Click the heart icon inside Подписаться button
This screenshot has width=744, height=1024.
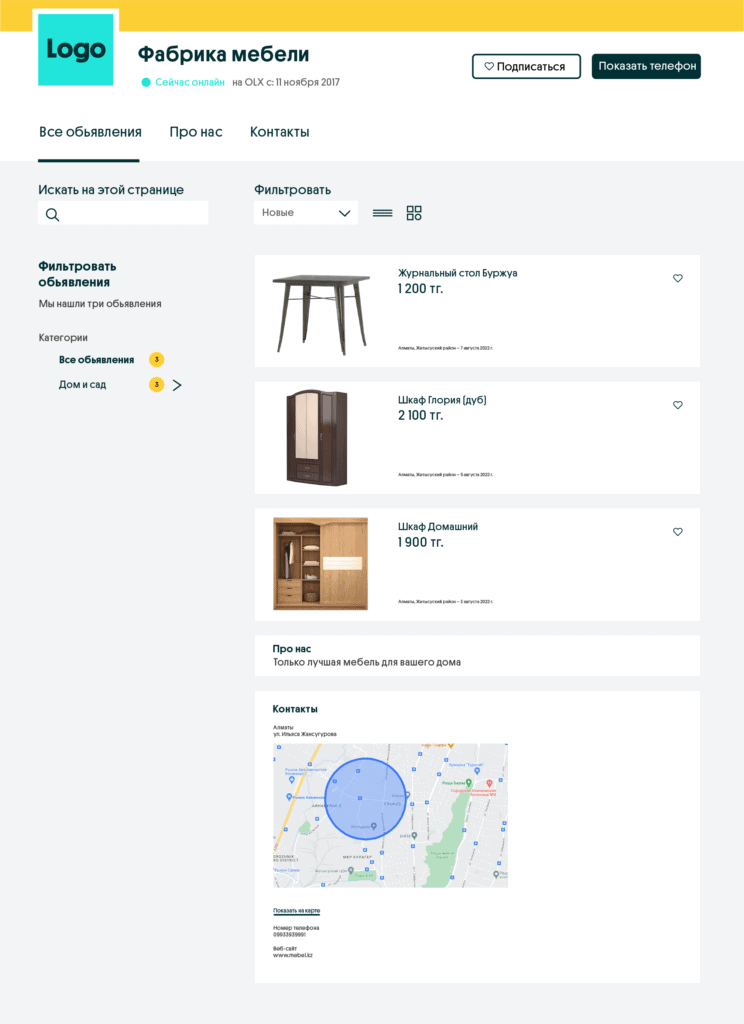(487, 66)
